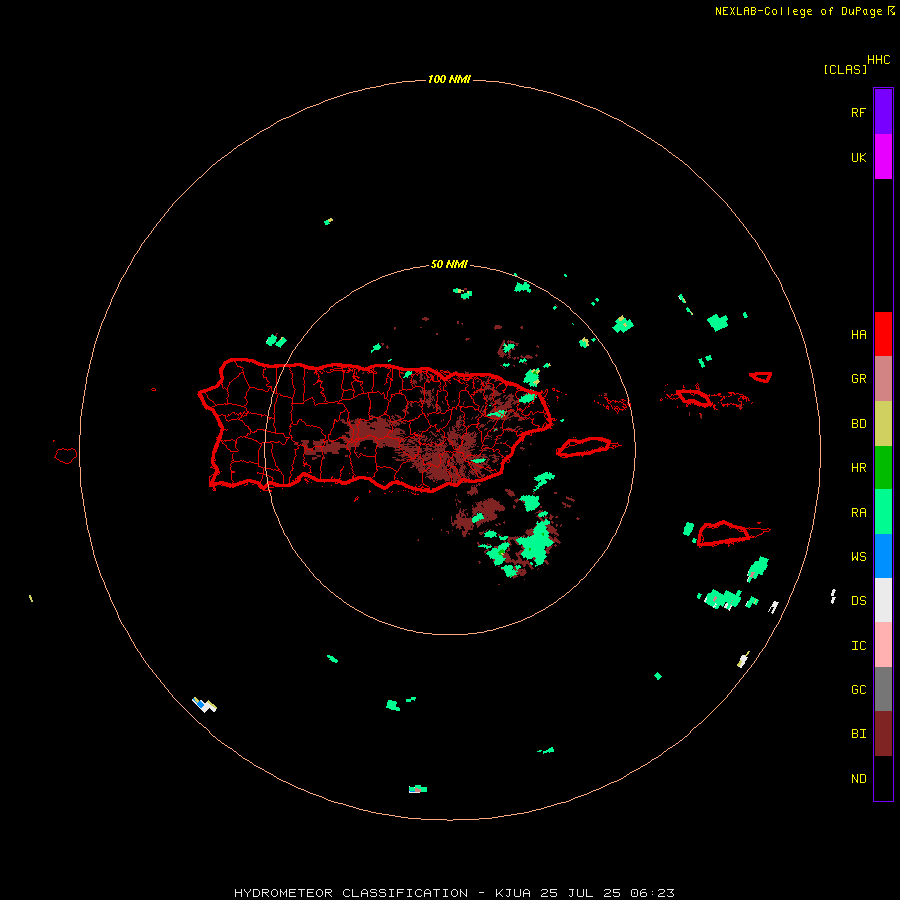Click the RA legend label
This screenshot has width=900, height=900.
[858, 513]
